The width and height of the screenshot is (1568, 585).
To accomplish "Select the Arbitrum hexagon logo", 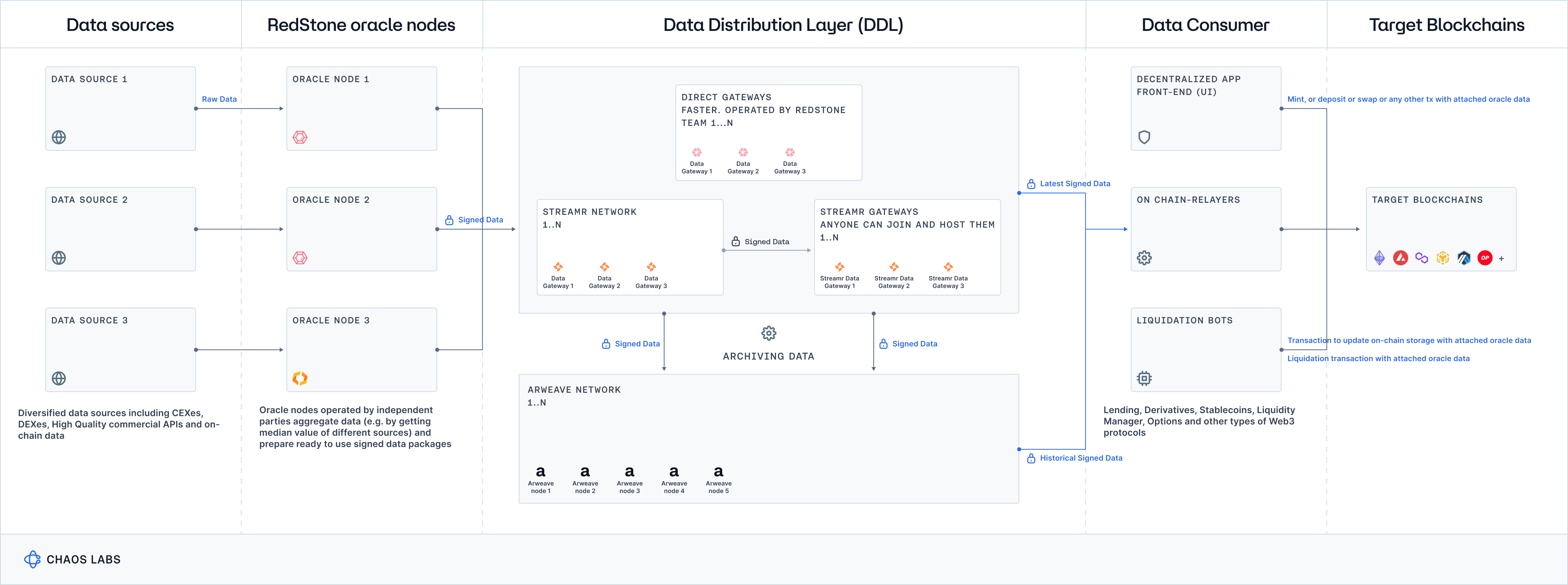I will (x=1464, y=257).
